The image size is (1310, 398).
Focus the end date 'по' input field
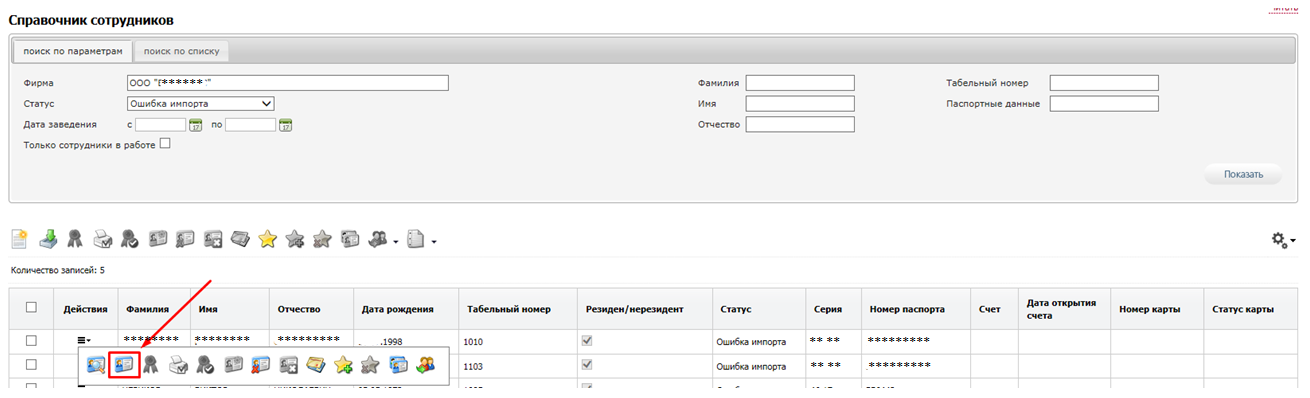[x=250, y=125]
